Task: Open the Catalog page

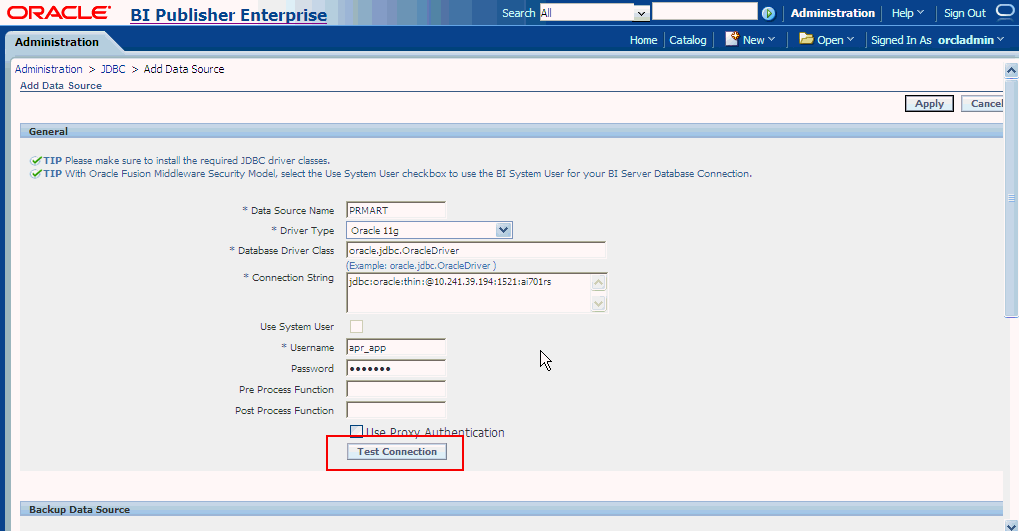Action: [x=688, y=40]
